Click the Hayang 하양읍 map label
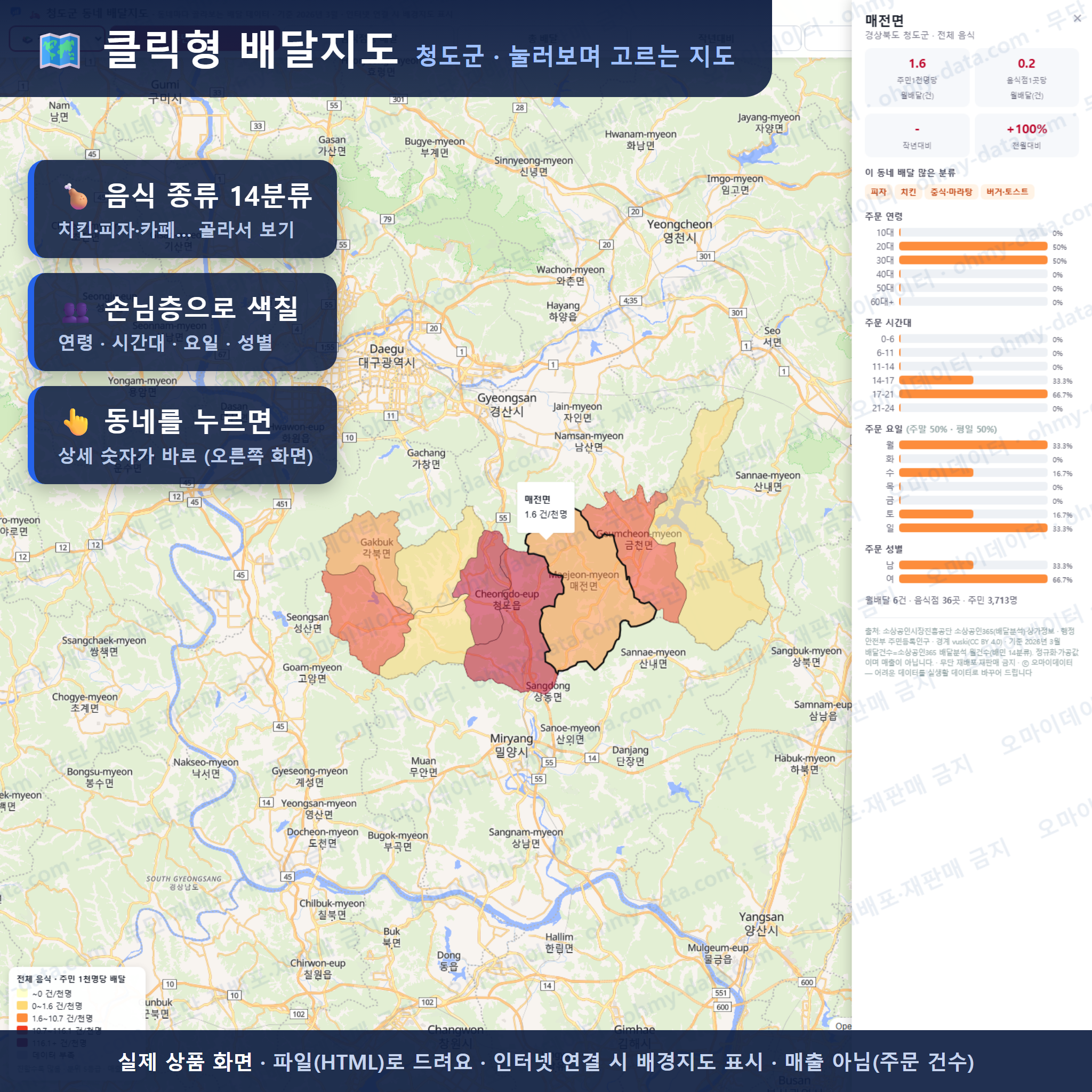The height and width of the screenshot is (1092, 1092). coord(563,311)
